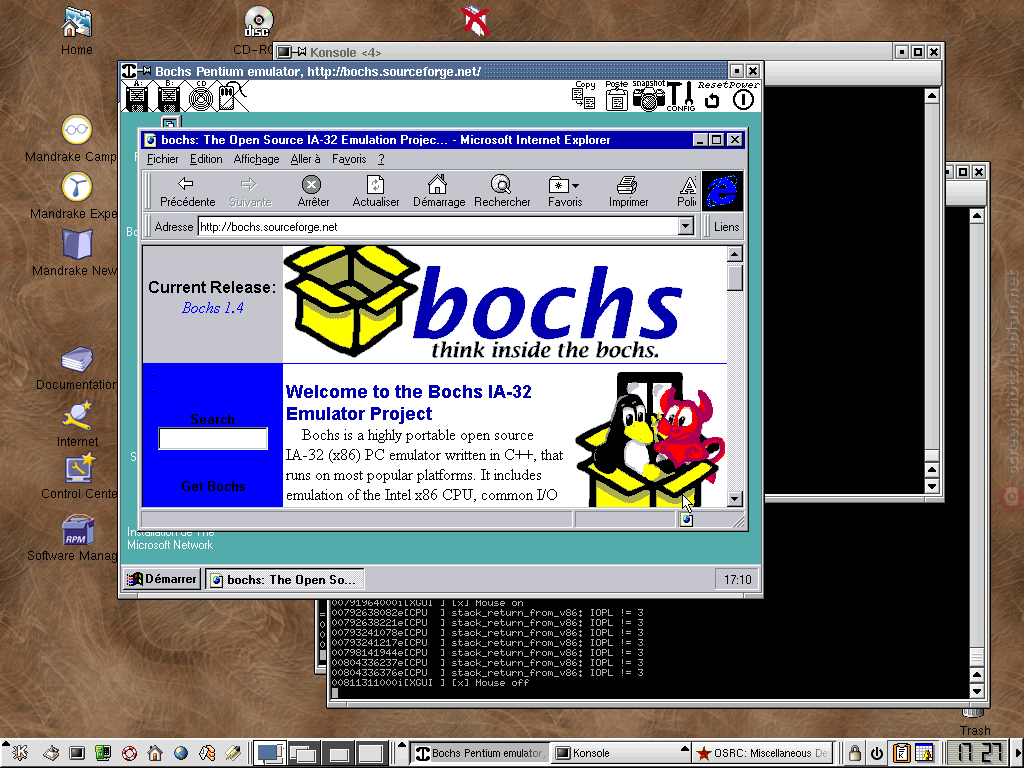1024x768 pixels.
Task: Click the Internet Explorer logo throbber
Action: tap(722, 191)
